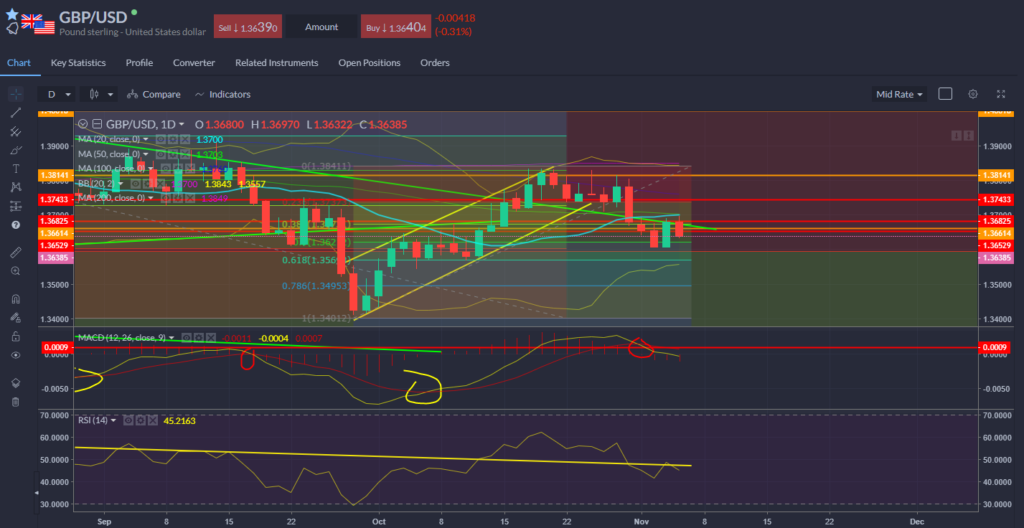Image resolution: width=1024 pixels, height=528 pixels.
Task: Expand the Mid Rate dropdown
Action: tap(899, 94)
